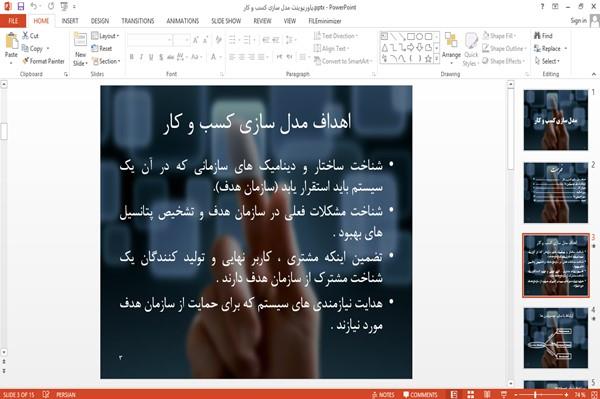Screen dimensions: 600x399
Task: Open Comments pane from status bar
Action: point(420,395)
